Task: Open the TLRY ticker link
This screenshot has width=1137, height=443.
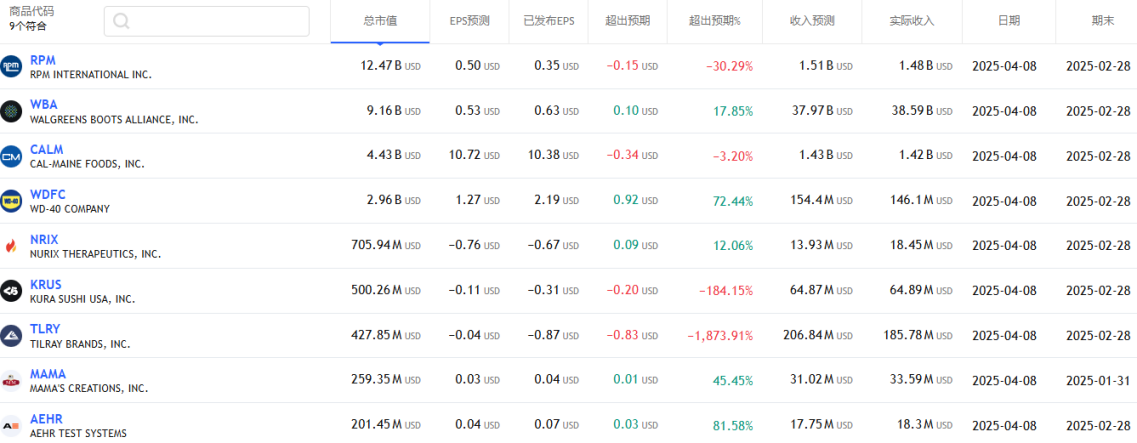Action: (45, 330)
